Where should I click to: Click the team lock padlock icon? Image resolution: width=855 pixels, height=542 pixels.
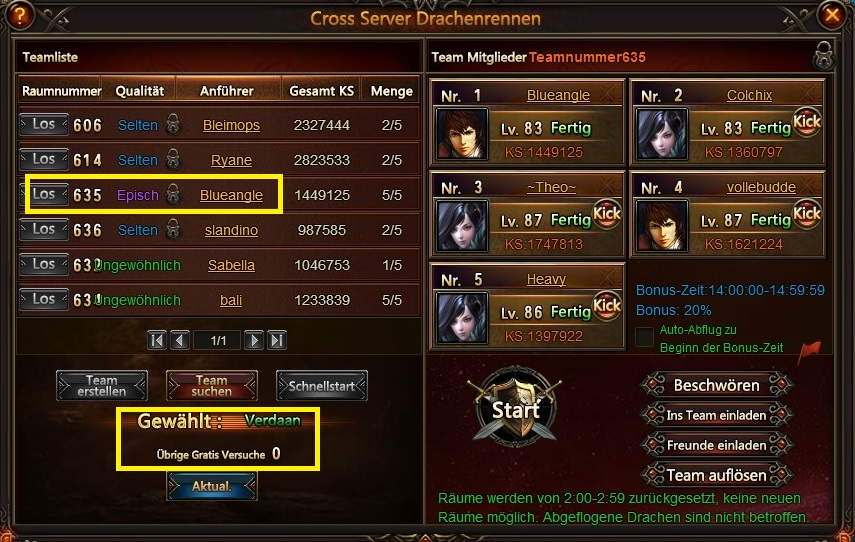pos(824,56)
